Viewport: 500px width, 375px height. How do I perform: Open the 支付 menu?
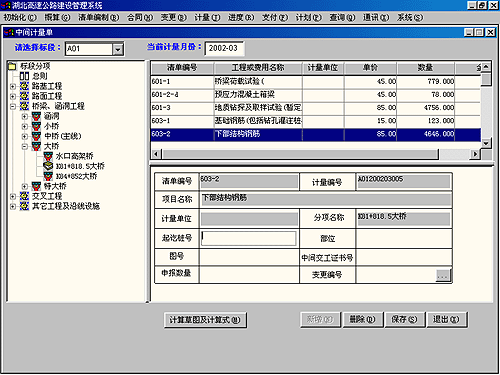[275, 17]
